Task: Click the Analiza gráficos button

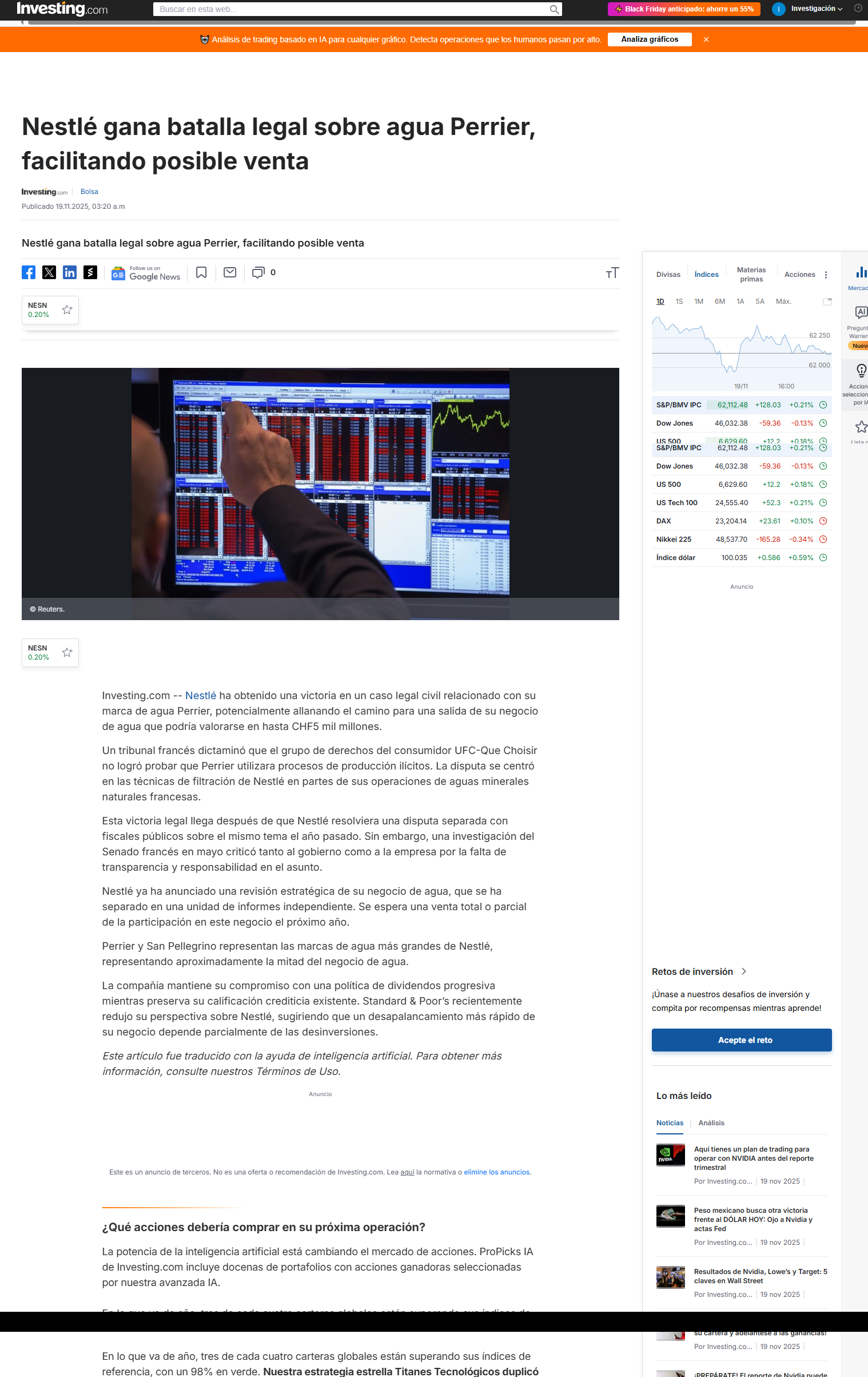Action: pyautogui.click(x=650, y=39)
